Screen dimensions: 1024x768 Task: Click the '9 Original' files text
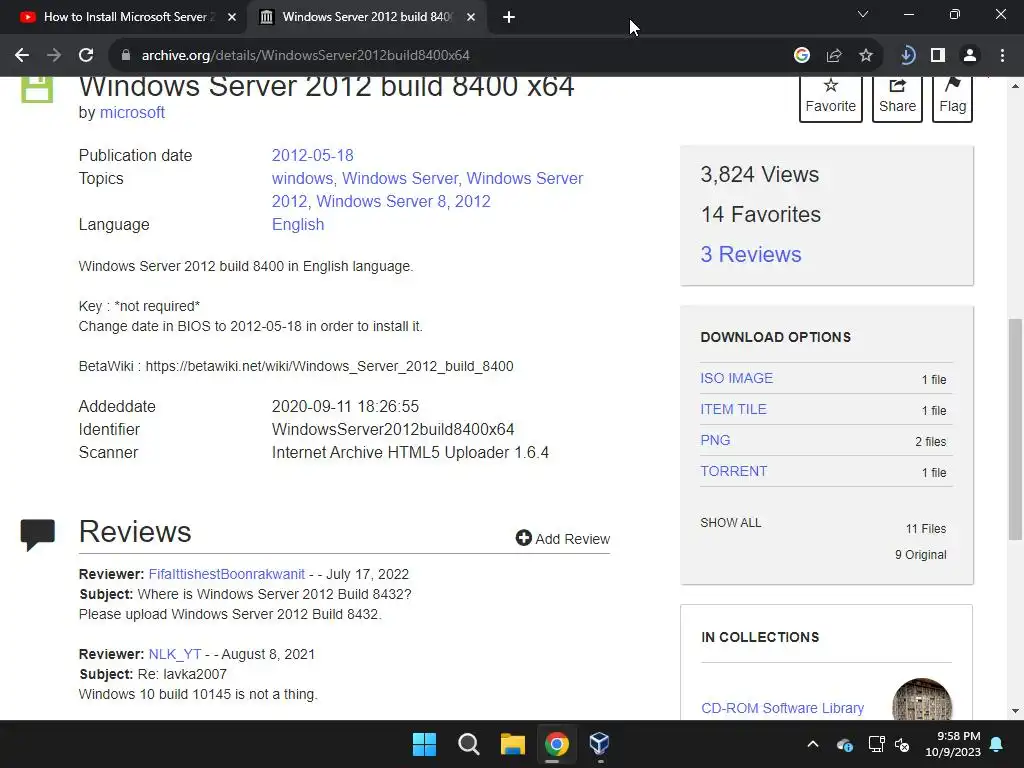click(920, 554)
